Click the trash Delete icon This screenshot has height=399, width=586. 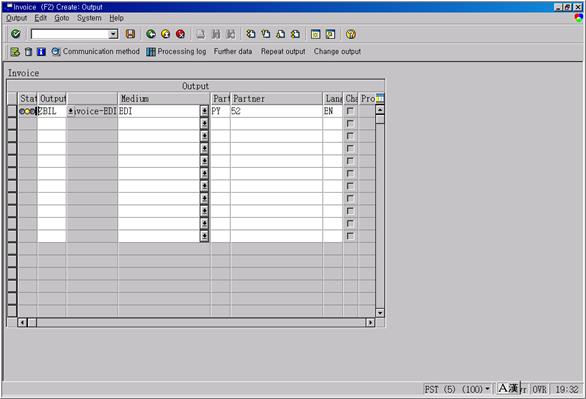point(28,52)
